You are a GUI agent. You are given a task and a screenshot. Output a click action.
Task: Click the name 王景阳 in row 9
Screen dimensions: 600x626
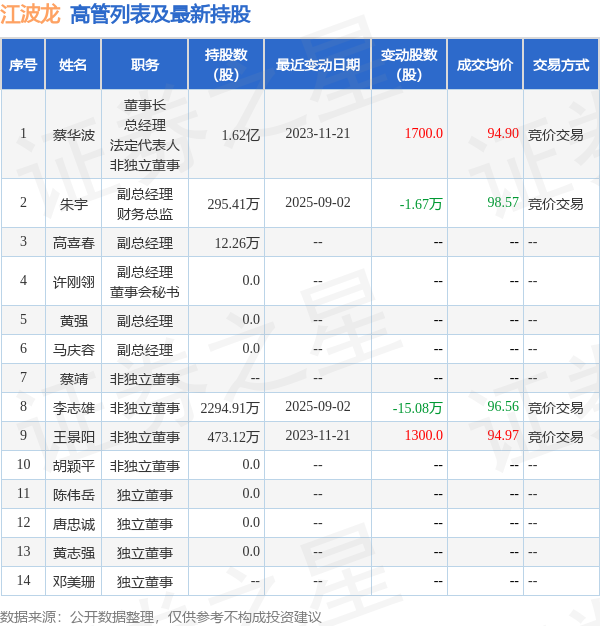pyautogui.click(x=73, y=437)
